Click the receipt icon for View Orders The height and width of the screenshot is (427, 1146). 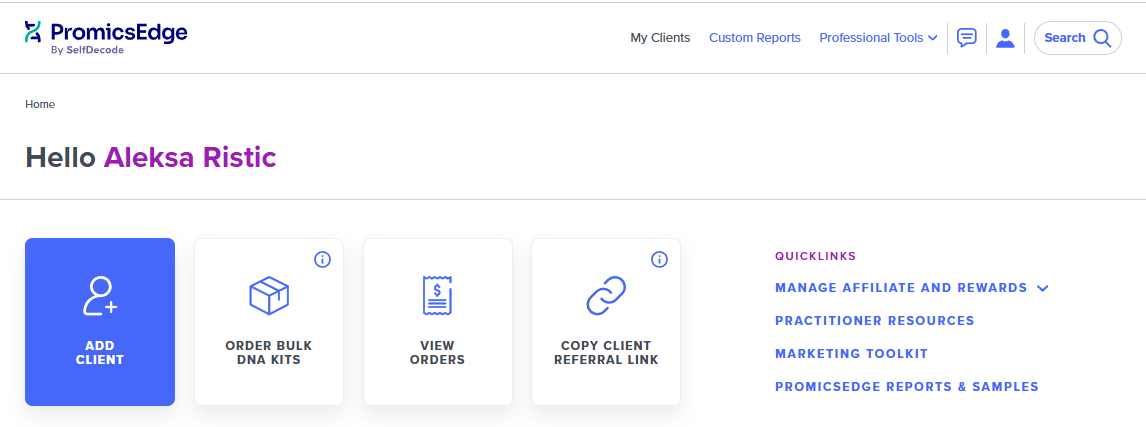(437, 295)
